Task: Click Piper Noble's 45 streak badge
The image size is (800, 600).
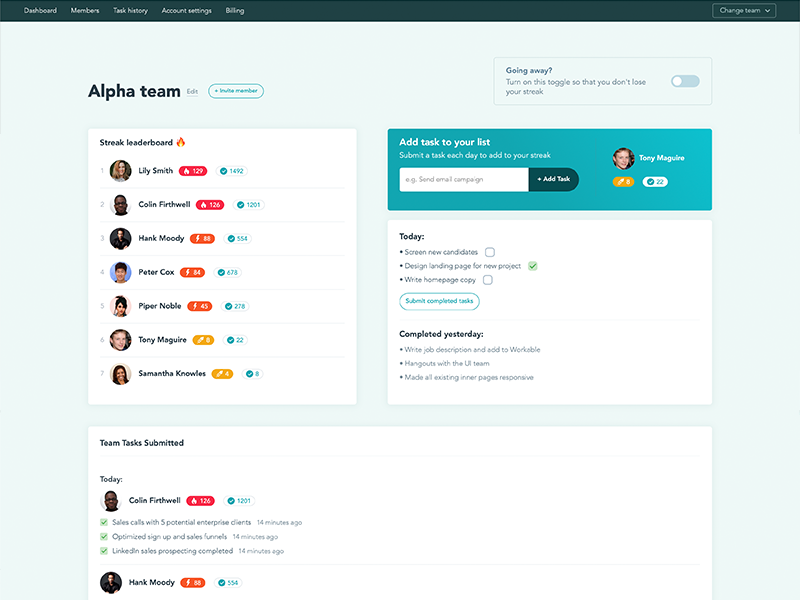Action: pyautogui.click(x=199, y=306)
